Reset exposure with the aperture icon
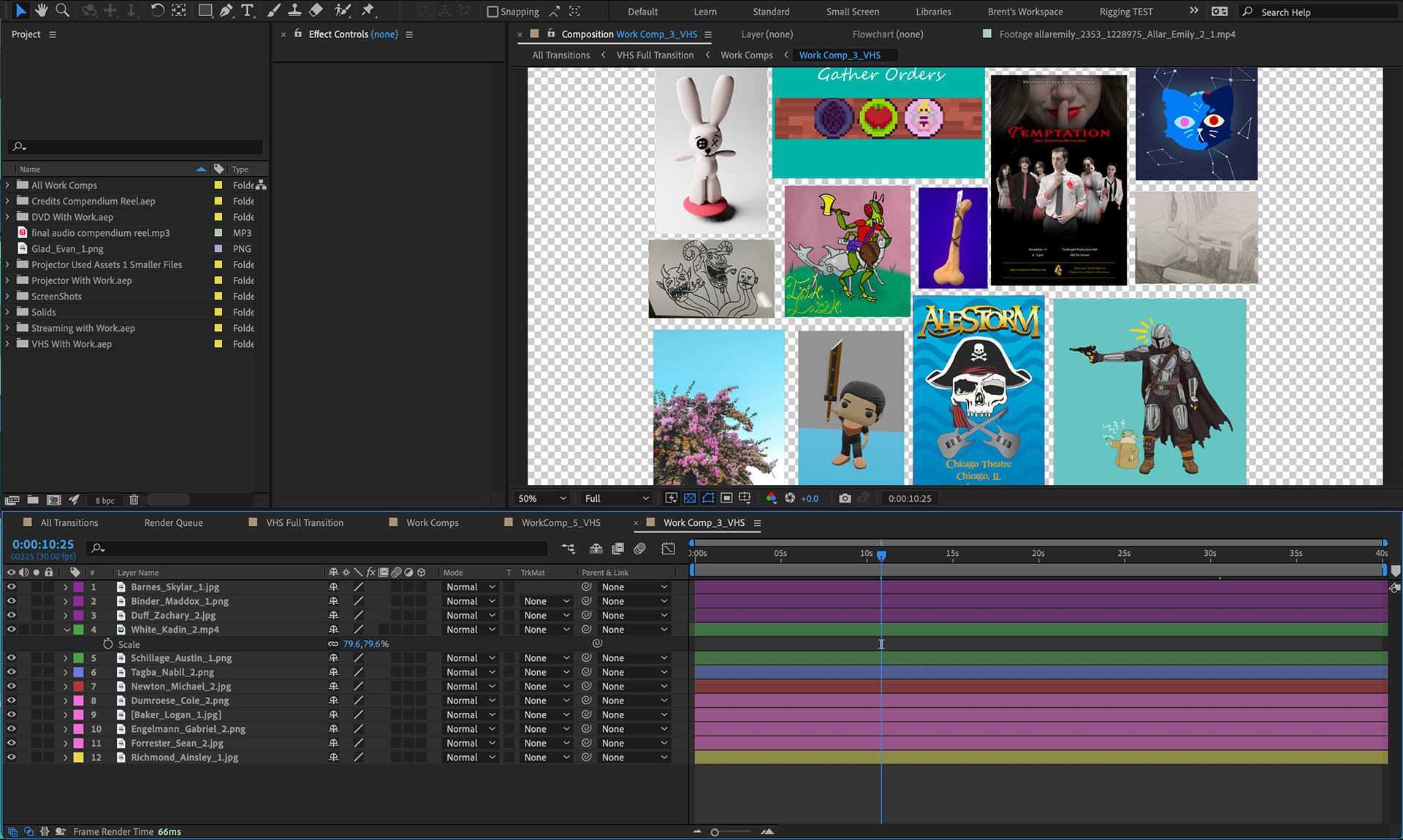 pos(790,498)
